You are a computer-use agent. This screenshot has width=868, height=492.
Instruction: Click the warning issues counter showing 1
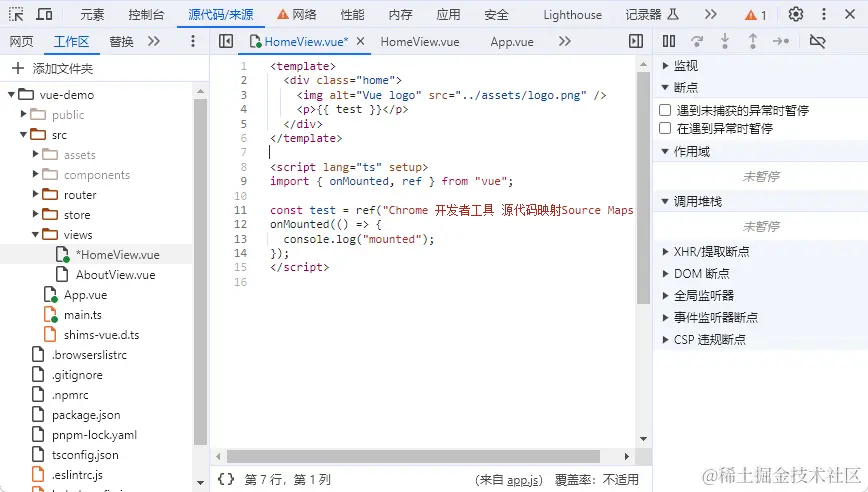755,15
